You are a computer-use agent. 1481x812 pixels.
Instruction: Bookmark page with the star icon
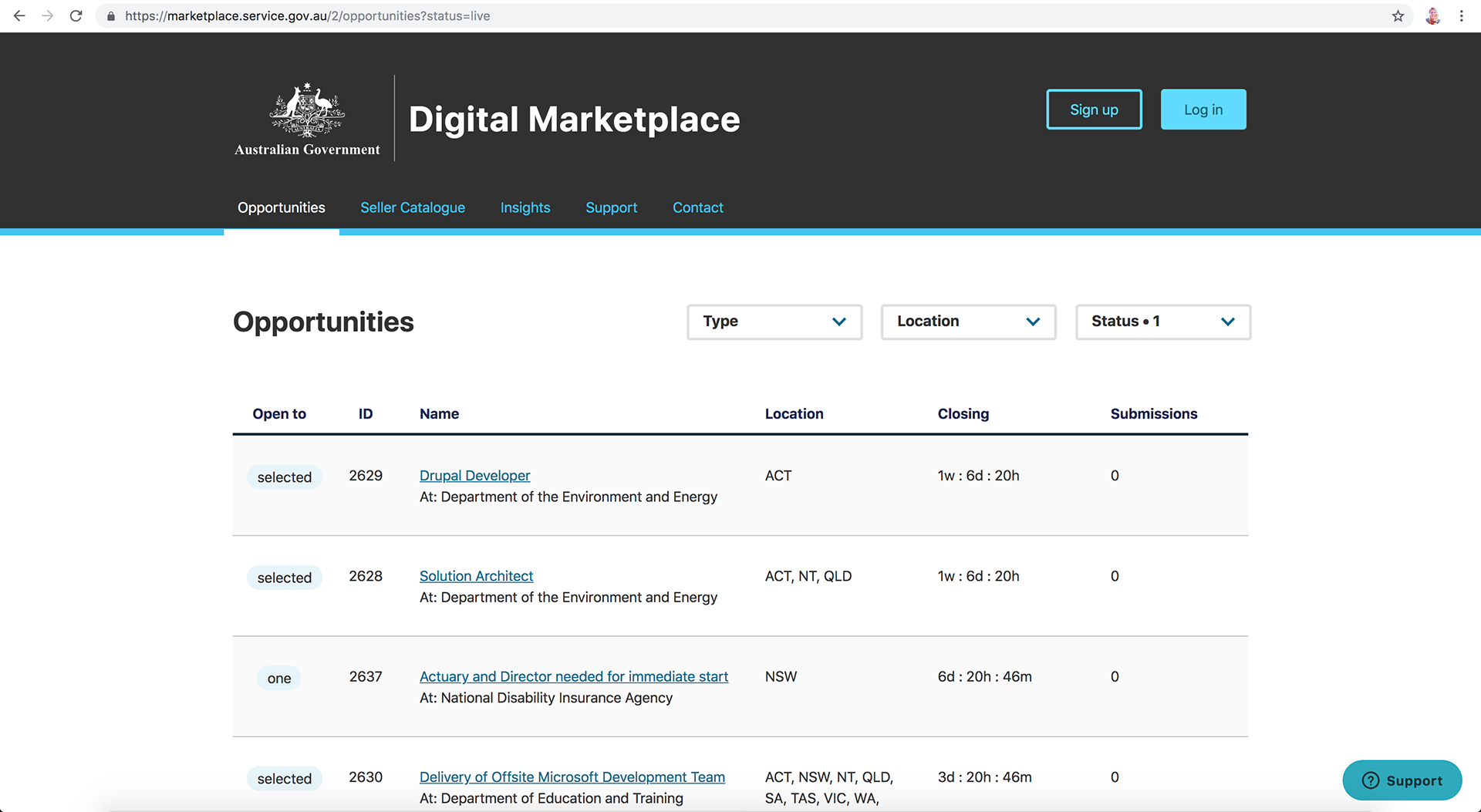[x=1398, y=15]
